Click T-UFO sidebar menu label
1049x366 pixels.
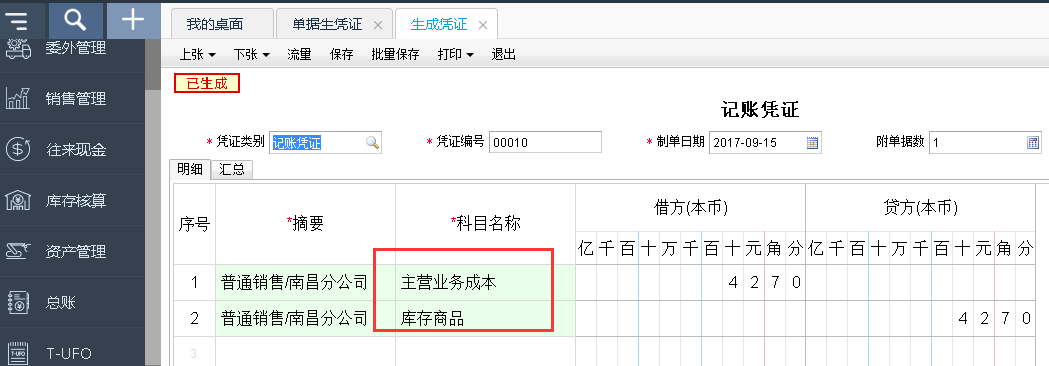68,353
